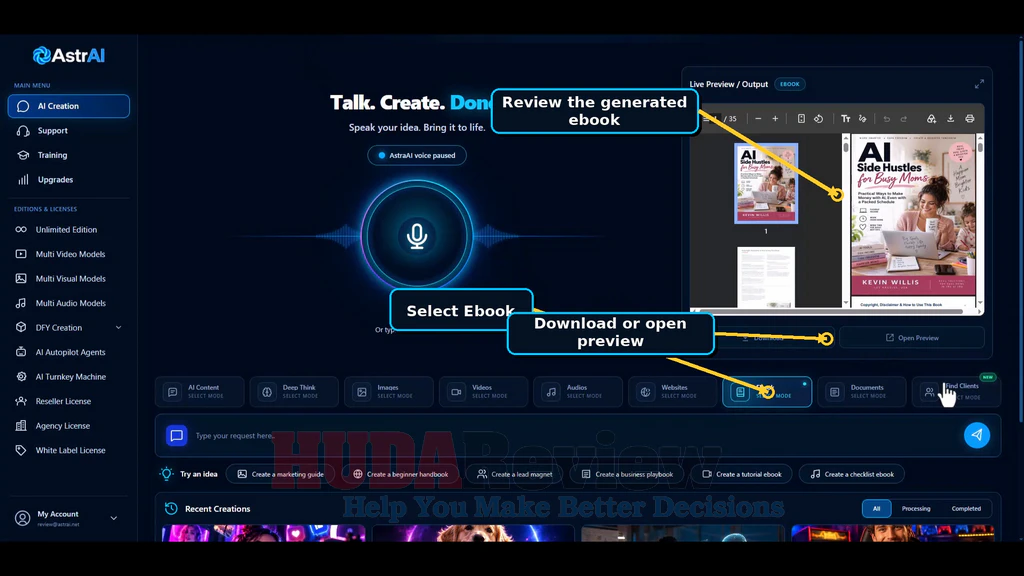Click the fit-to-page icon in PDF toolbar
This screenshot has height=576, width=1024.
tap(801, 119)
